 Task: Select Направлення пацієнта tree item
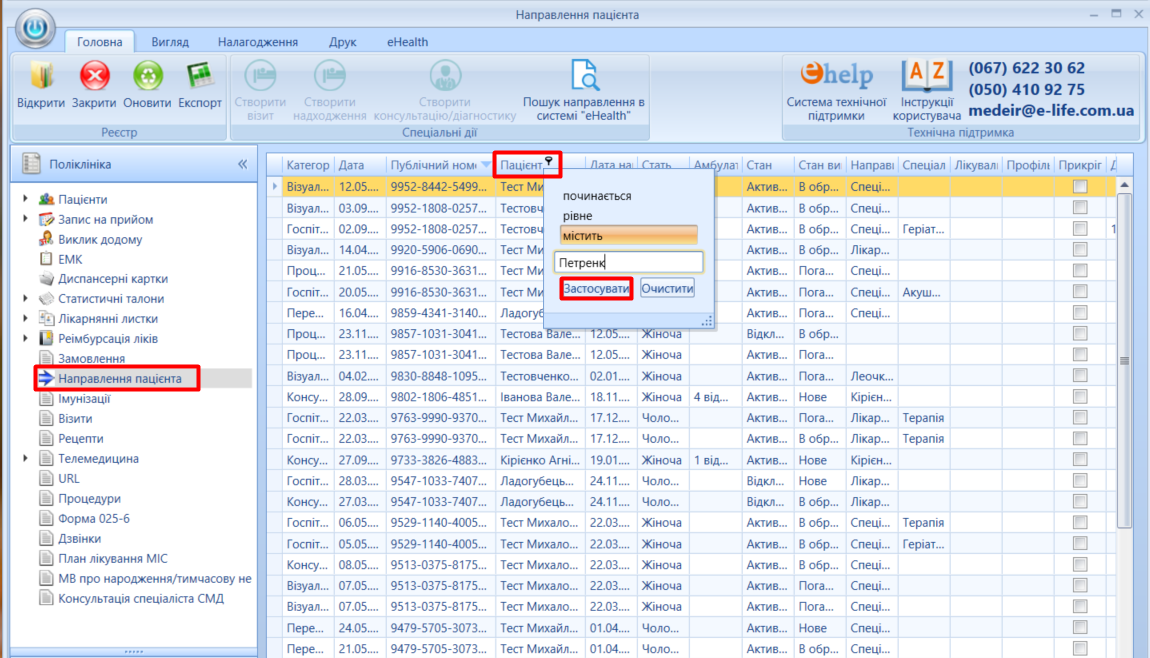120,379
